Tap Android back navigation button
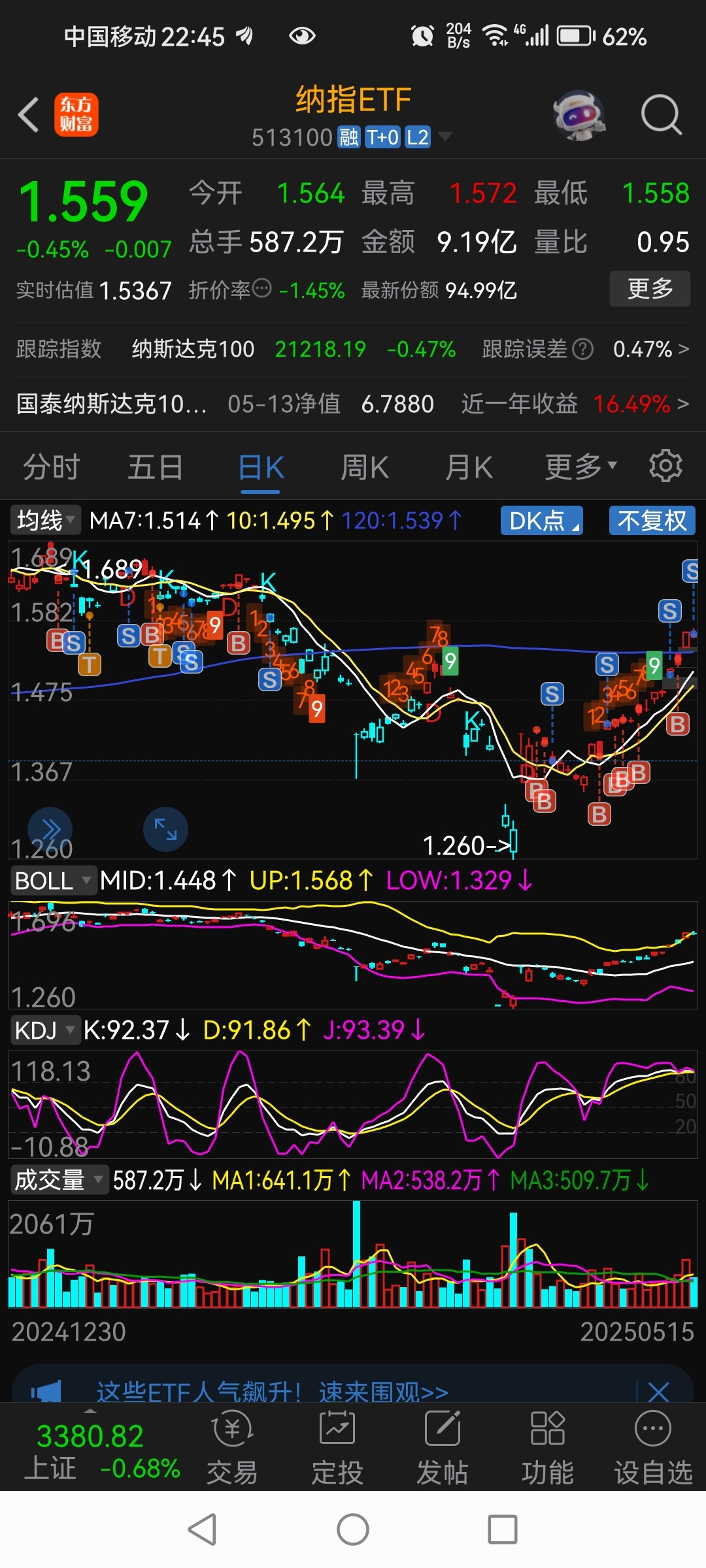 pyautogui.click(x=202, y=1529)
